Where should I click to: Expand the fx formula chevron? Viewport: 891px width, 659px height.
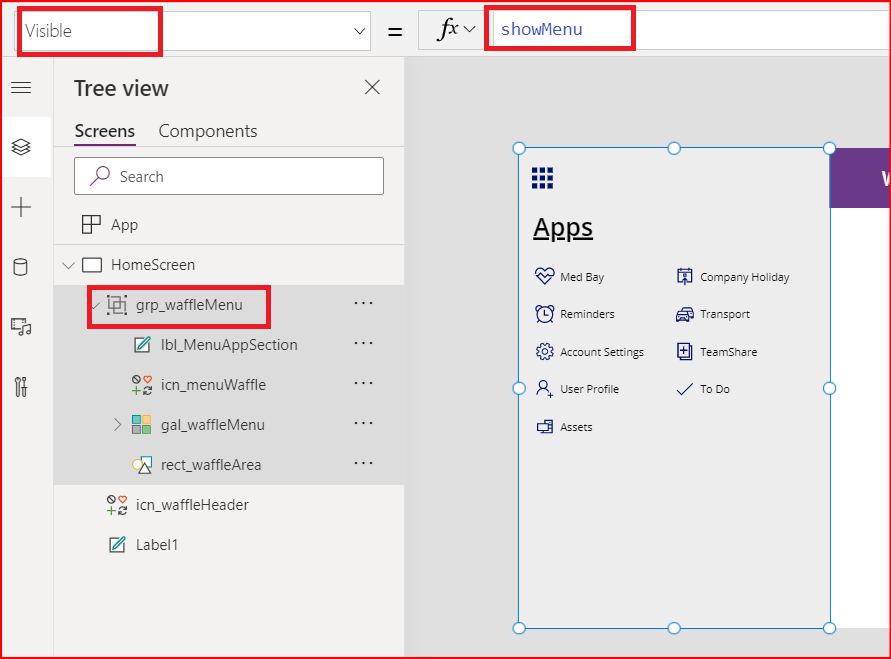coord(469,30)
